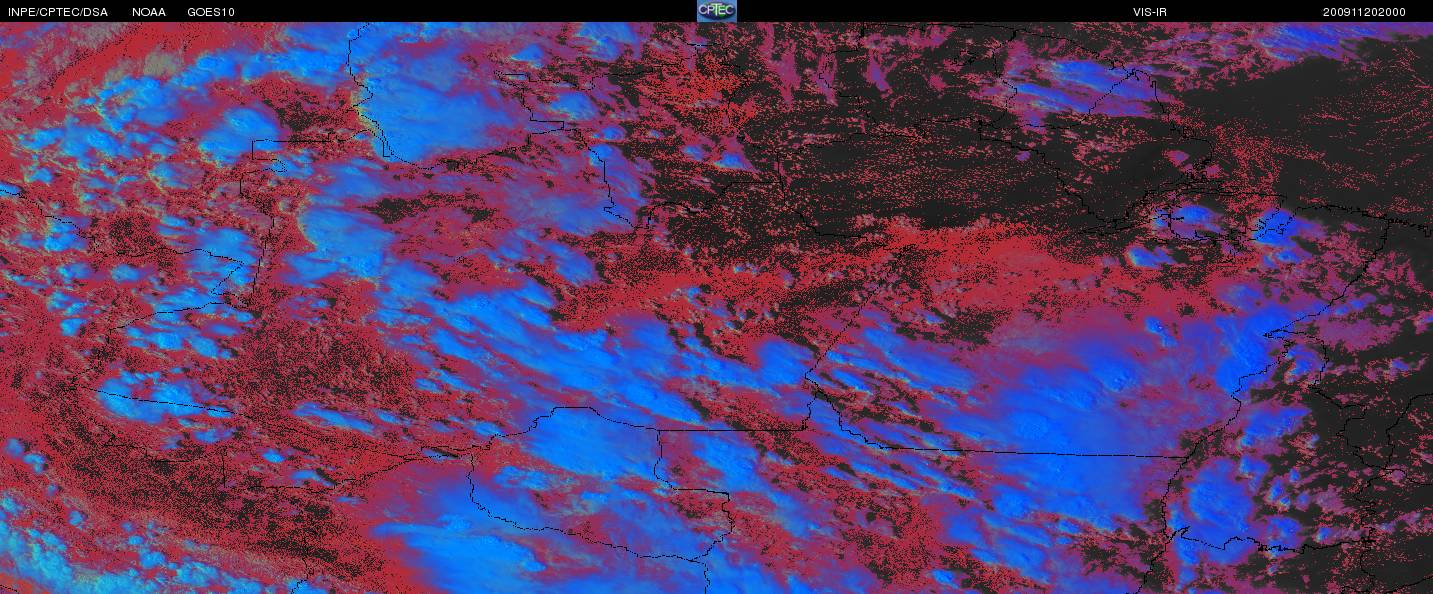Select the GOES10 satellite label
The height and width of the screenshot is (594, 1433).
click(211, 12)
